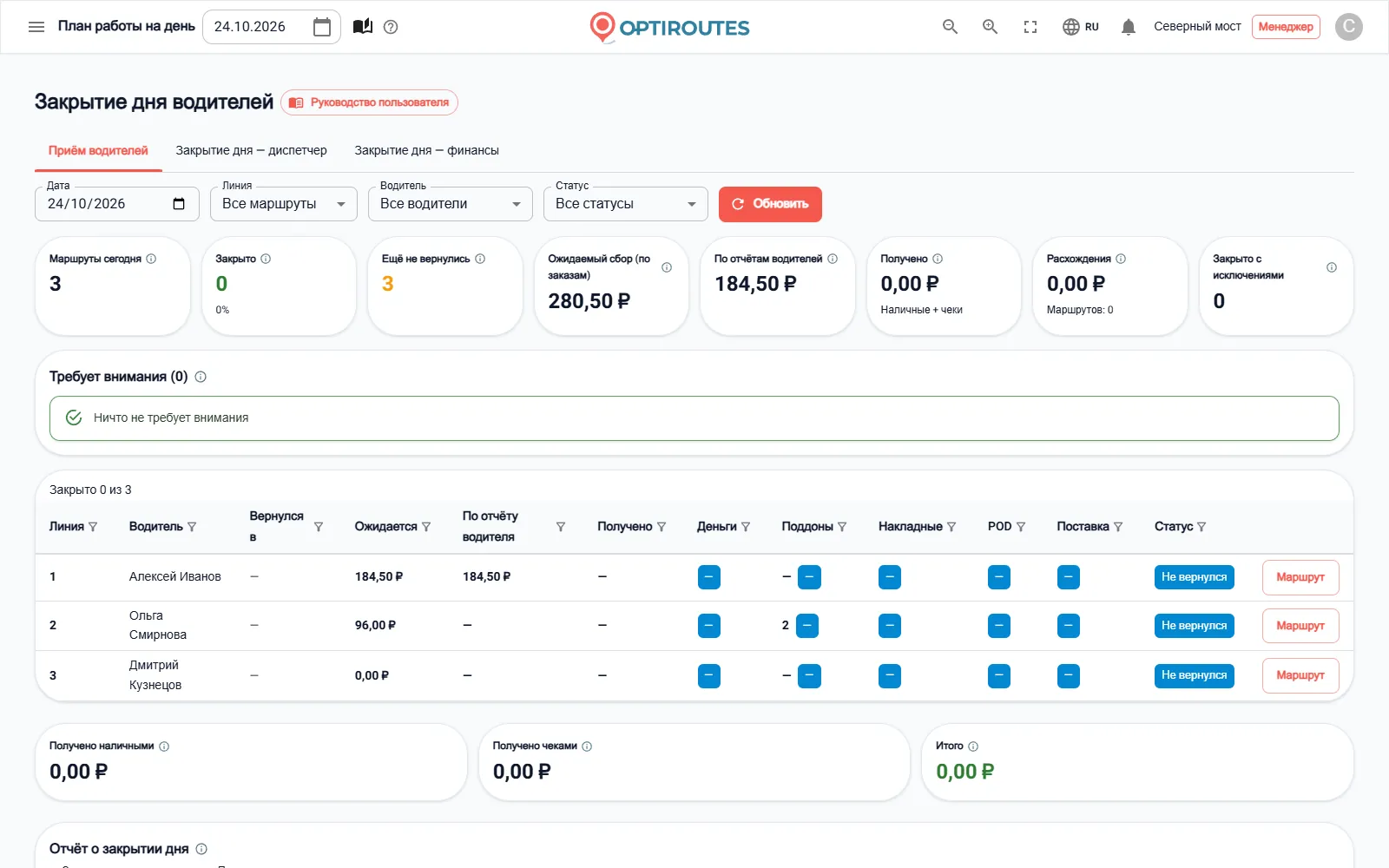Screen dimensions: 1389x868
Task: Open the map book icon in header
Action: [363, 27]
